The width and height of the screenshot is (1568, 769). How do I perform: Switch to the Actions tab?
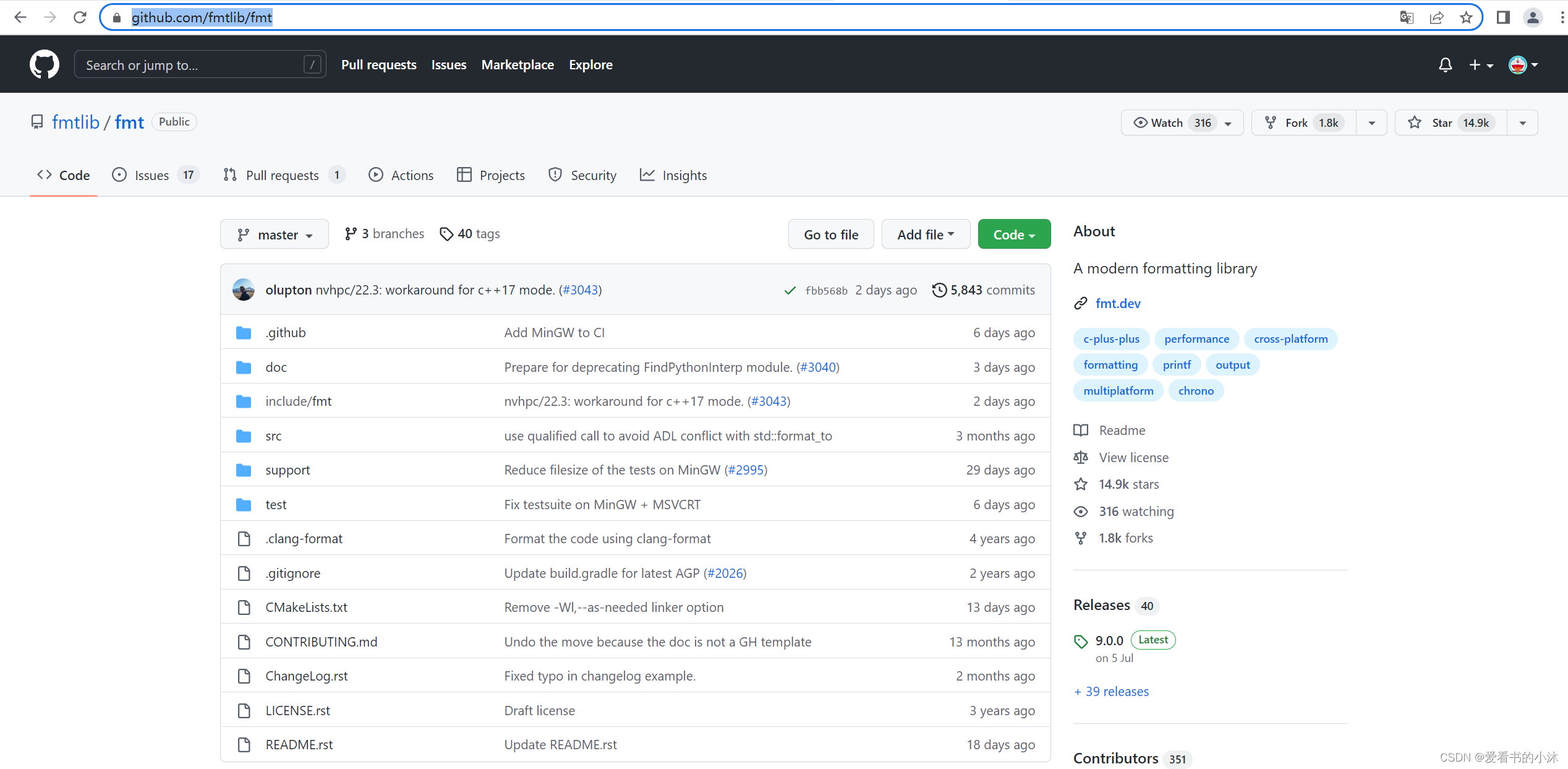tap(401, 175)
